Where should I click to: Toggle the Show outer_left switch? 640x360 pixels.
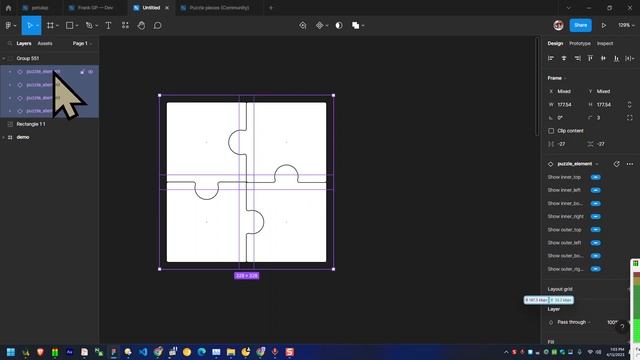596,243
